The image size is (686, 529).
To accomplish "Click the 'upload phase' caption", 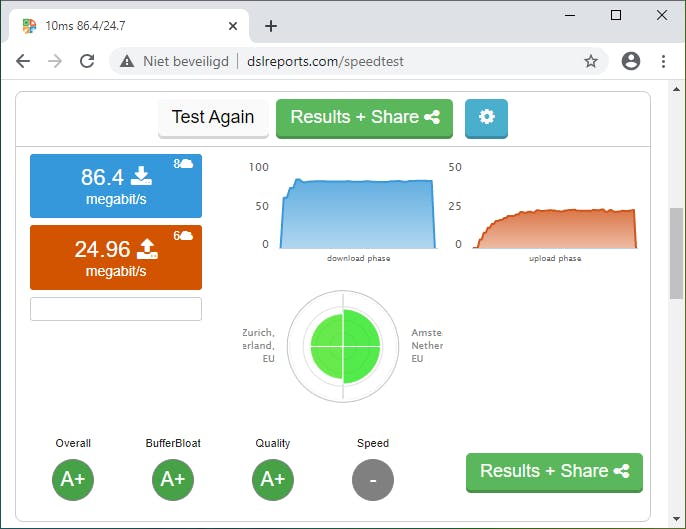I will (555, 259).
